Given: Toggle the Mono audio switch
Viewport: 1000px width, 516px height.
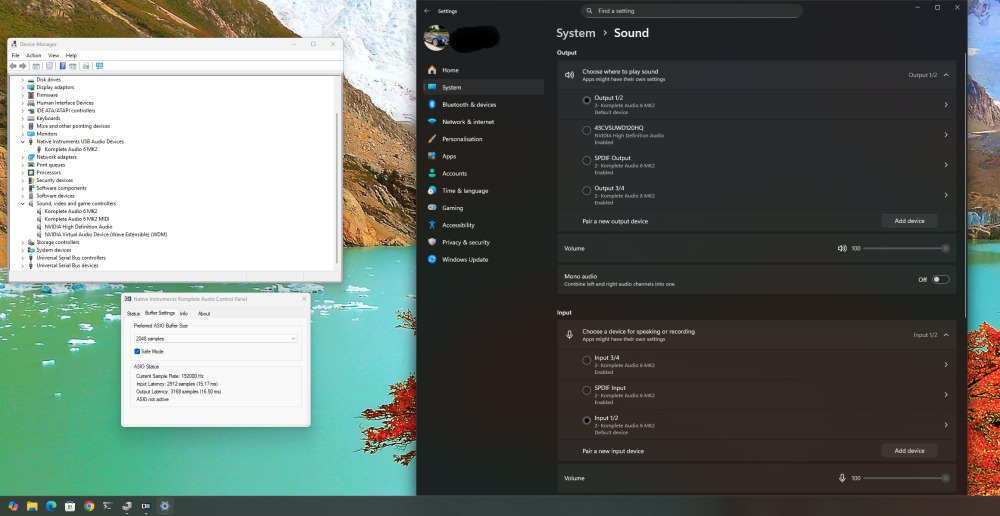Looking at the screenshot, I should pos(941,279).
